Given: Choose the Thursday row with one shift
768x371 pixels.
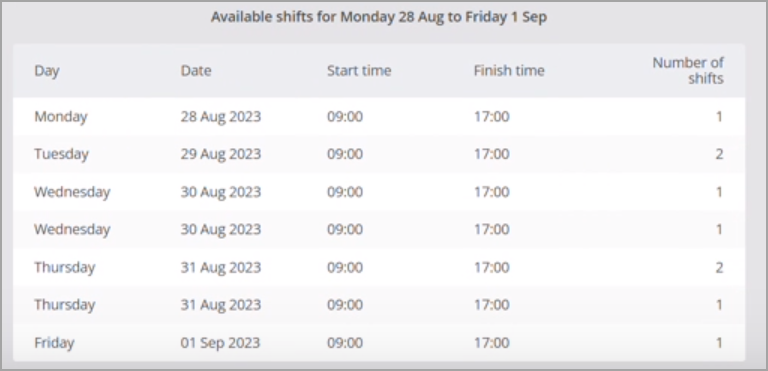Looking at the screenshot, I should [x=379, y=305].
